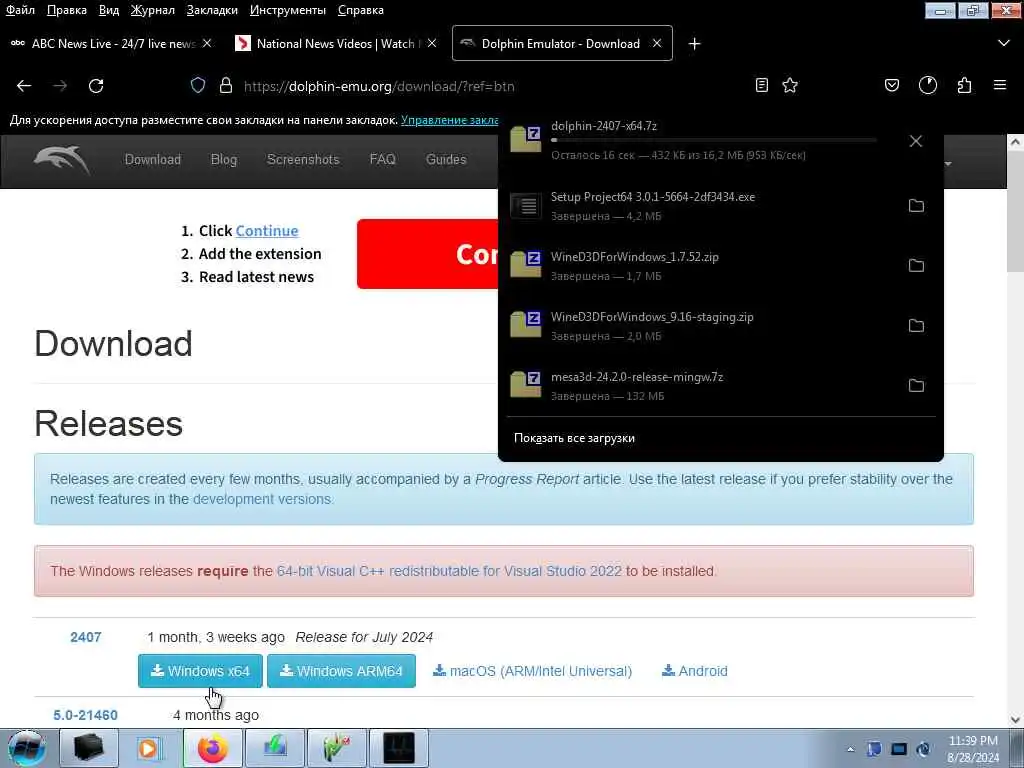This screenshot has width=1024, height=768.
Task: Show Setup Project64 exe in its folder
Action: [x=916, y=206]
